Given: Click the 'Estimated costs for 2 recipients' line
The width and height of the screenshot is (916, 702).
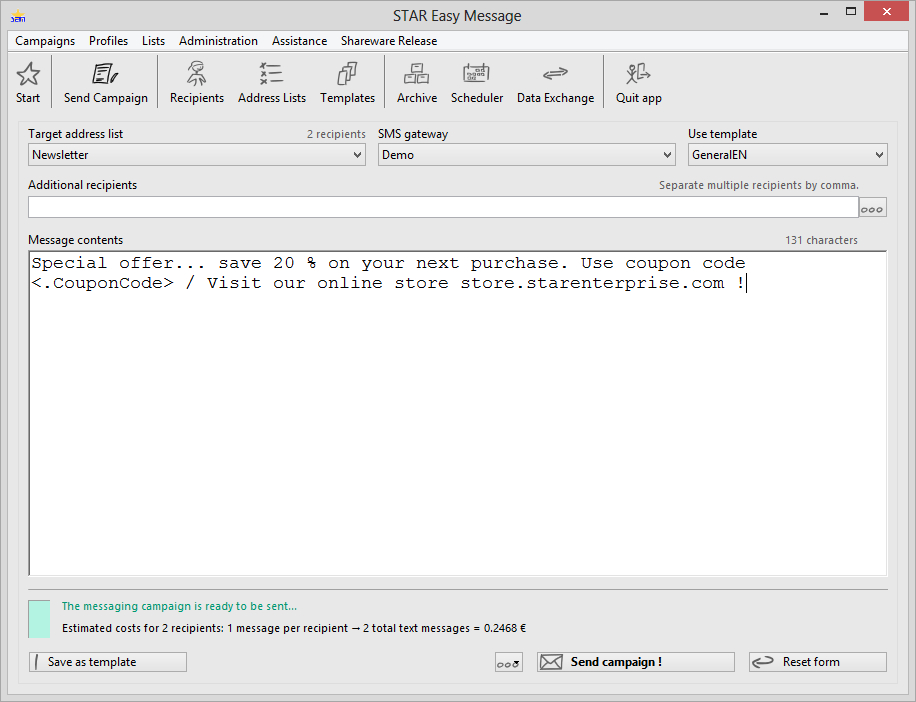Looking at the screenshot, I should tap(294, 628).
